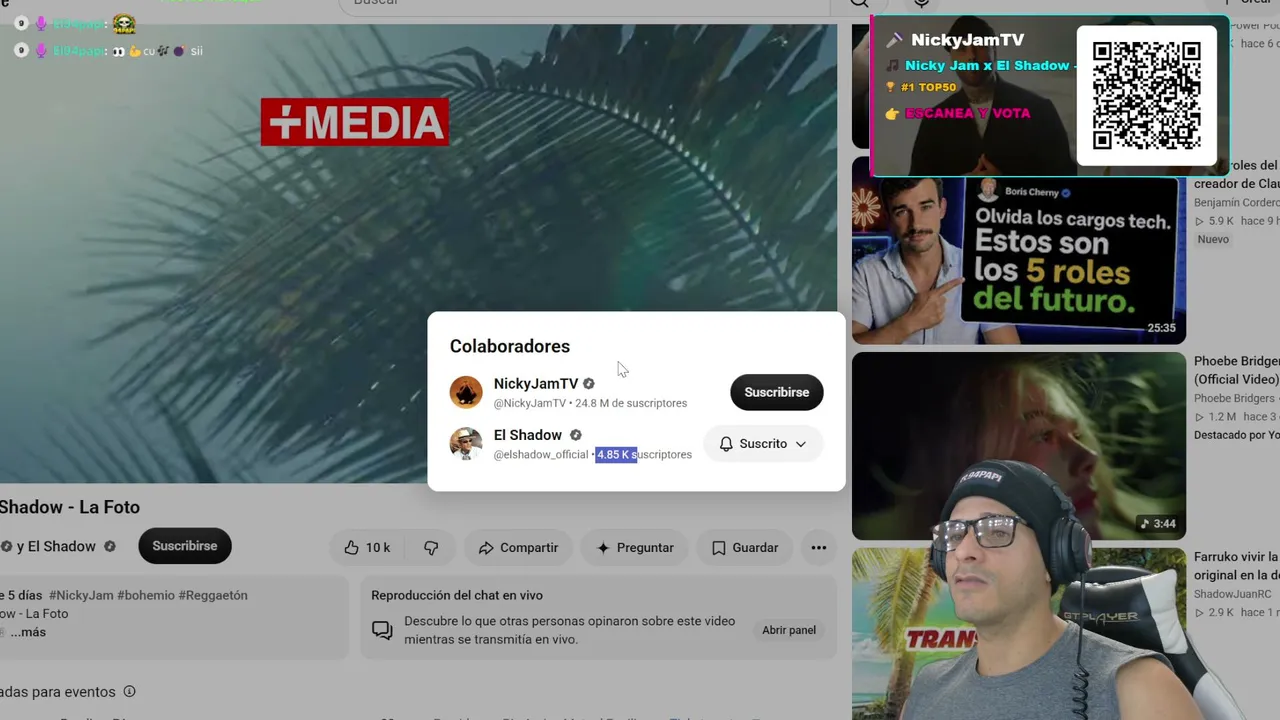Click the Reproducción del chat en vivo heading
Viewport: 1280px width, 720px height.
[x=457, y=595]
